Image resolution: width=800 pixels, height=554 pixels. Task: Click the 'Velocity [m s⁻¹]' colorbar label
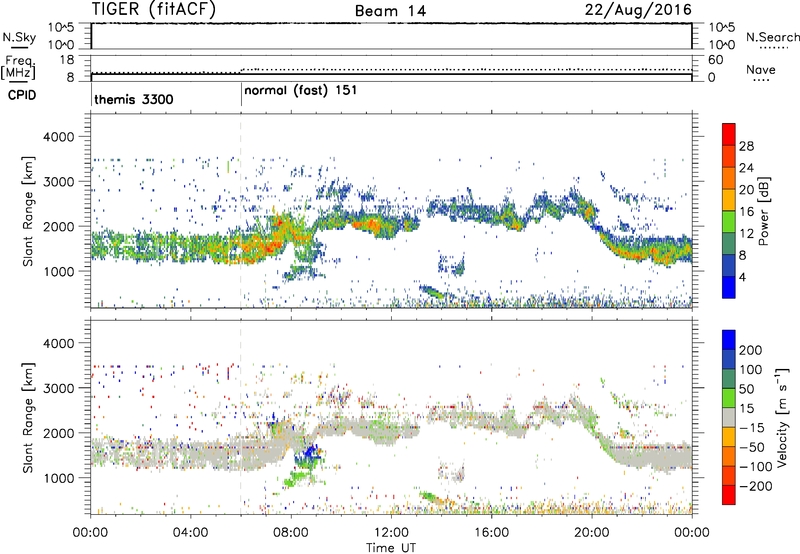[782, 417]
